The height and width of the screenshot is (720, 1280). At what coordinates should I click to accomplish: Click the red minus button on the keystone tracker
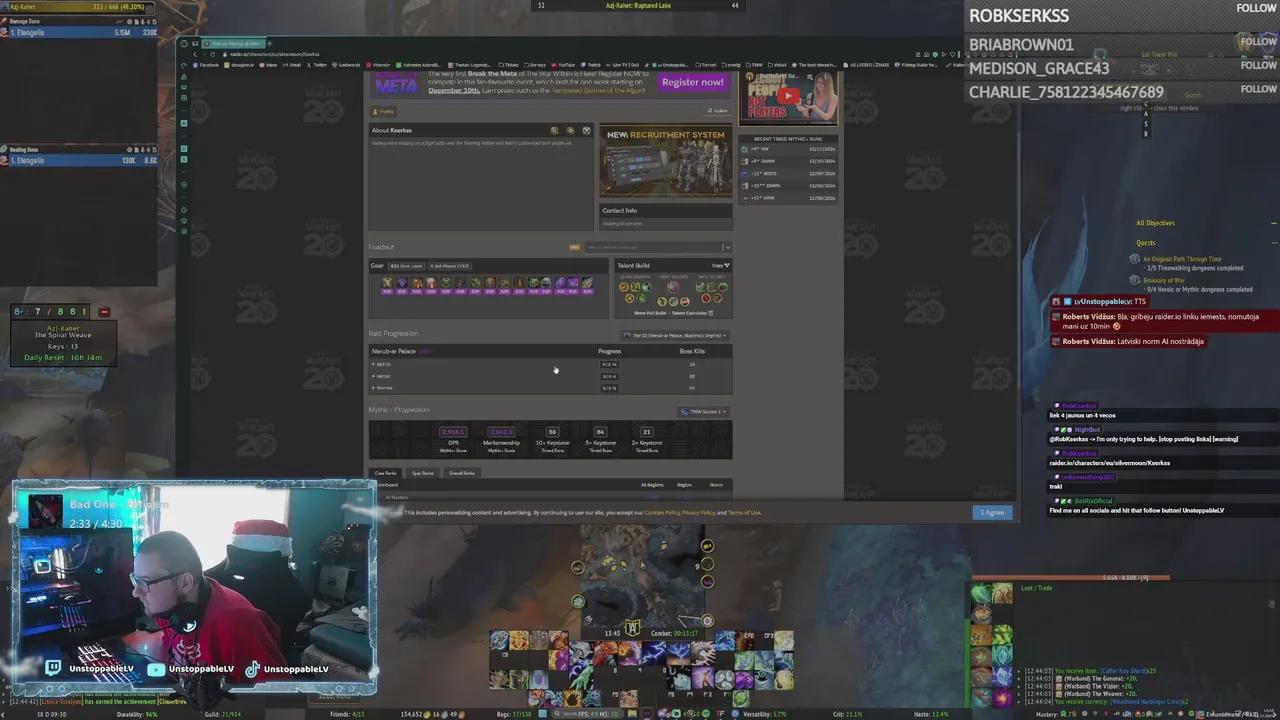(x=104, y=312)
